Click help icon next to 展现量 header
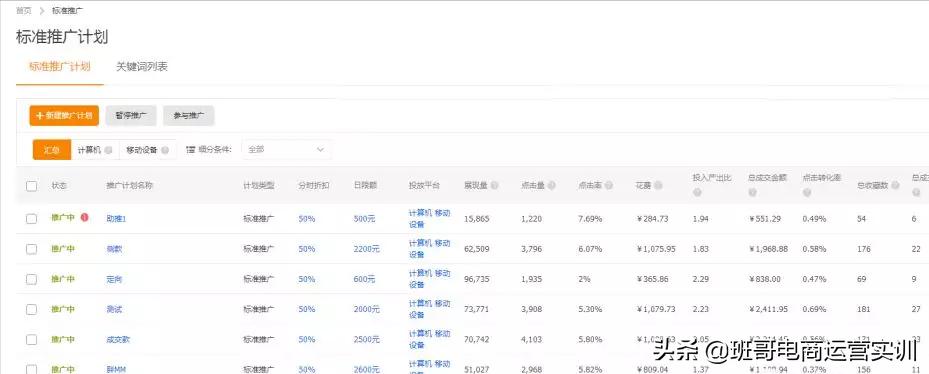This screenshot has width=929, height=374. point(495,186)
